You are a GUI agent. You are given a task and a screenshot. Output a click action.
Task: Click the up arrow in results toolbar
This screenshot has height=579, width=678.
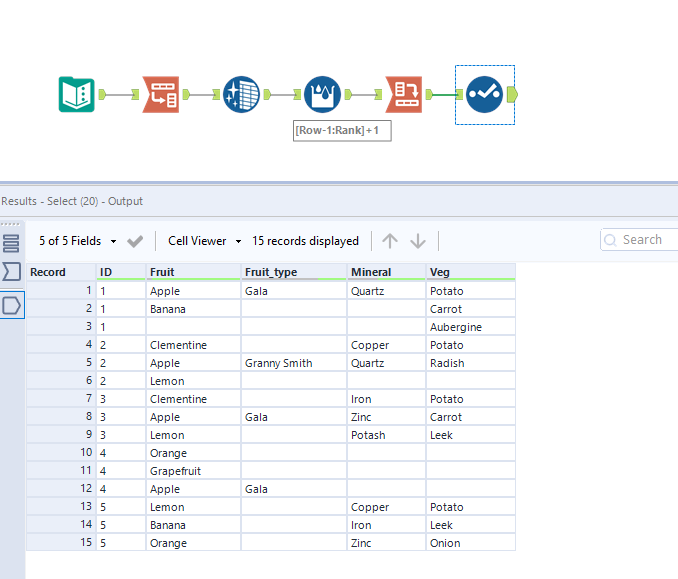pyautogui.click(x=390, y=241)
